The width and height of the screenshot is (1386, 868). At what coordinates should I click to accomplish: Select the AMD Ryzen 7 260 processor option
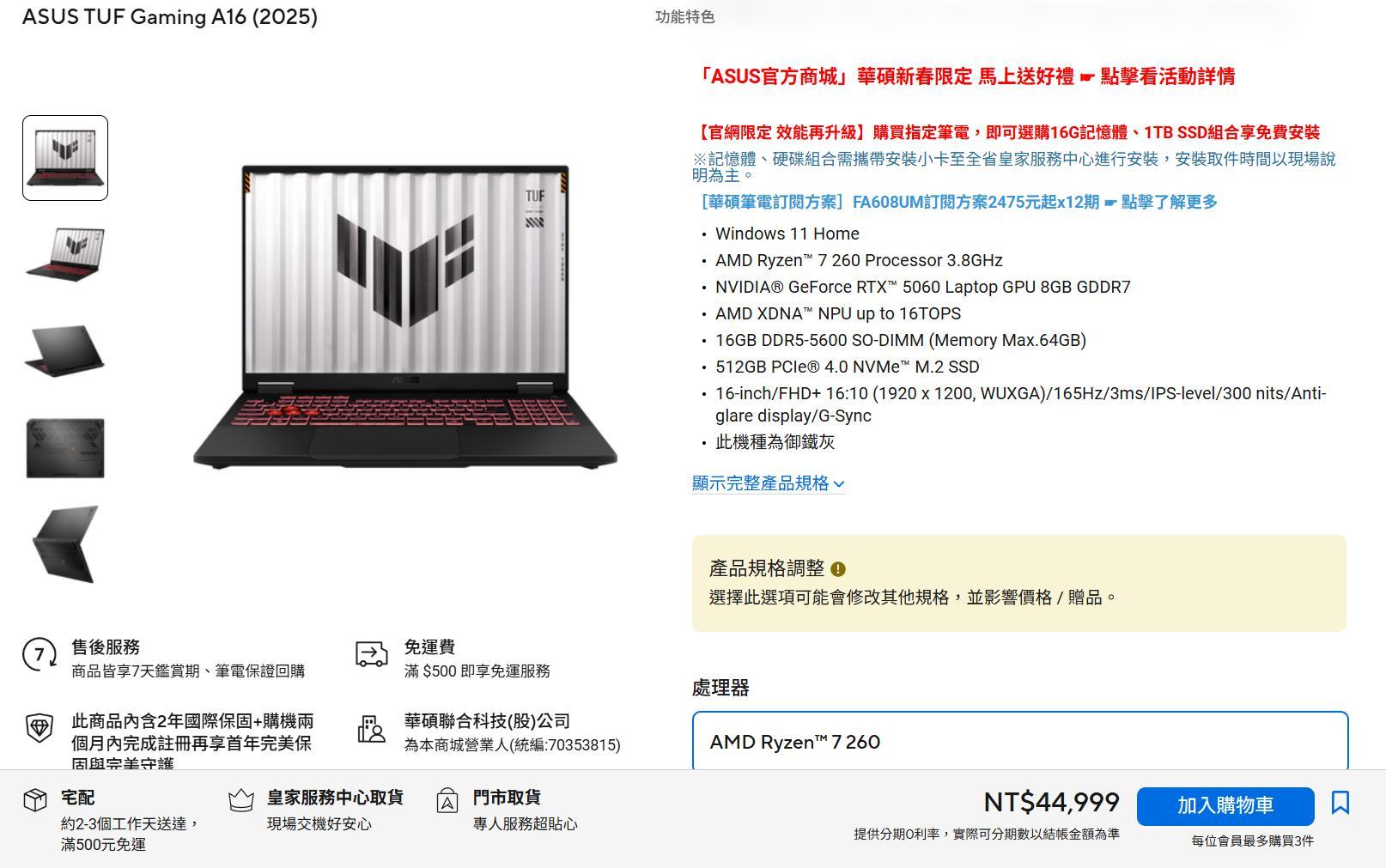click(x=1020, y=741)
